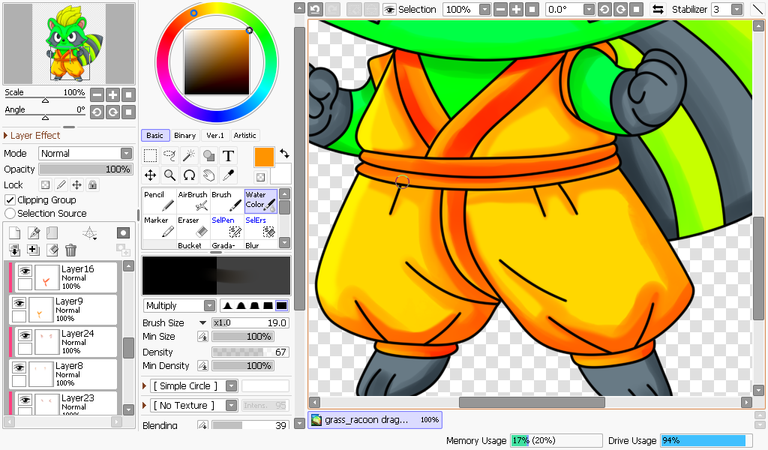768x450 pixels.
Task: Click the transparent color button
Action: [x=261, y=177]
